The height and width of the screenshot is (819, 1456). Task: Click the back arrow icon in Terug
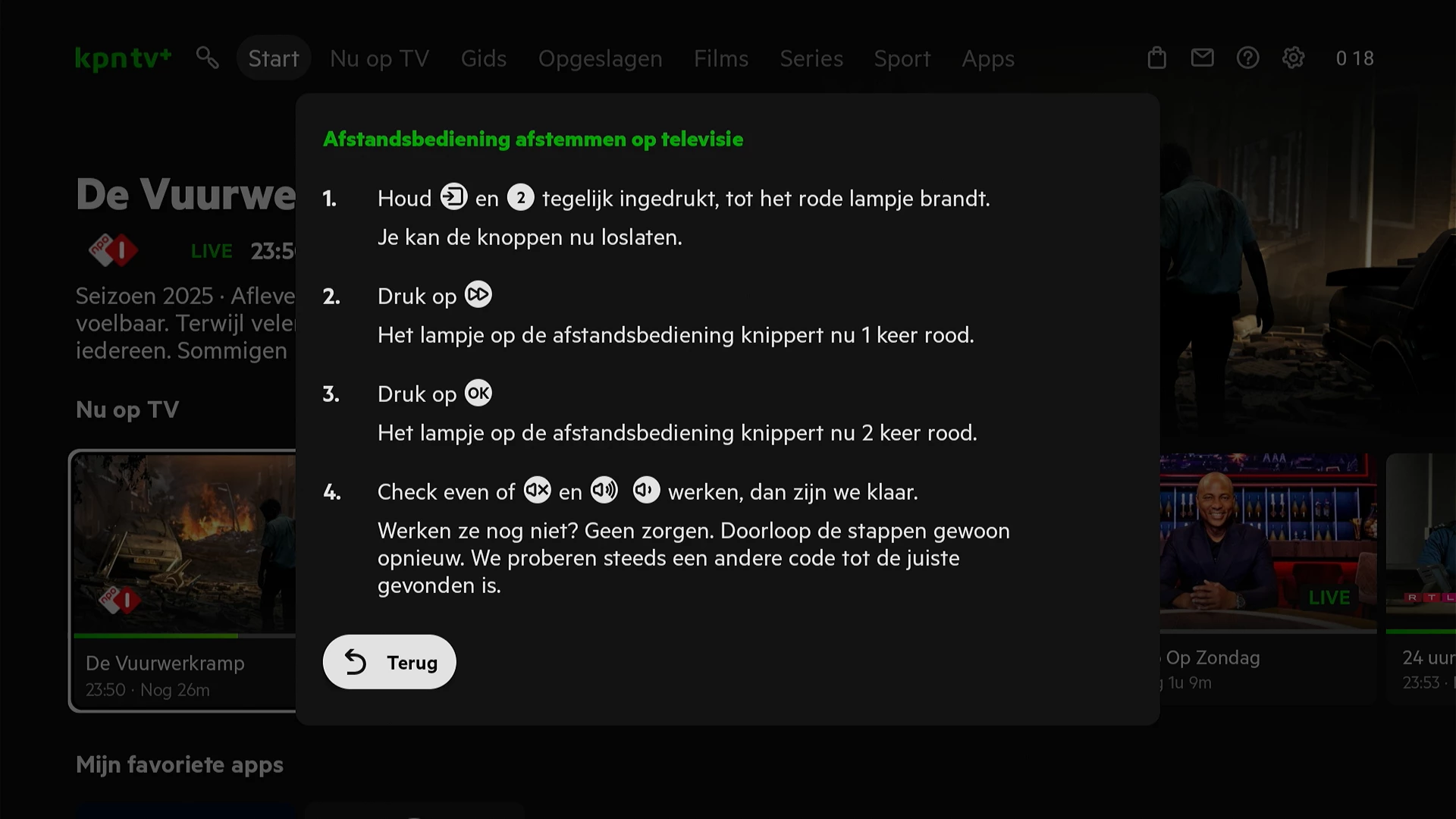[355, 662]
